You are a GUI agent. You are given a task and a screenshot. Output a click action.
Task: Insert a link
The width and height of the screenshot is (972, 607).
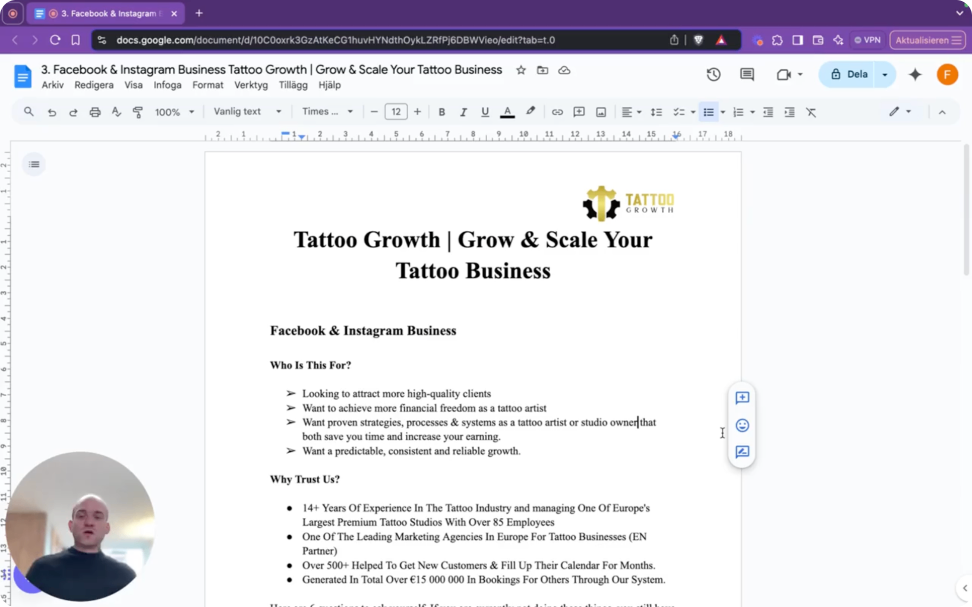[557, 112]
